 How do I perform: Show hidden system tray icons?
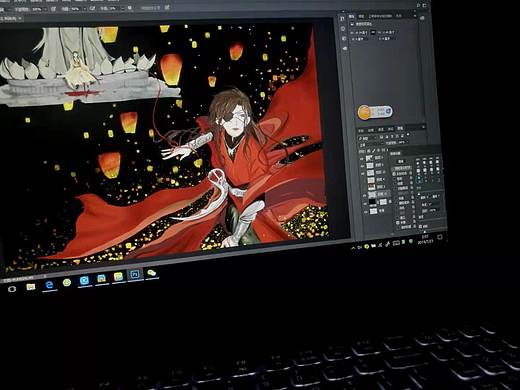pyautogui.click(x=353, y=248)
